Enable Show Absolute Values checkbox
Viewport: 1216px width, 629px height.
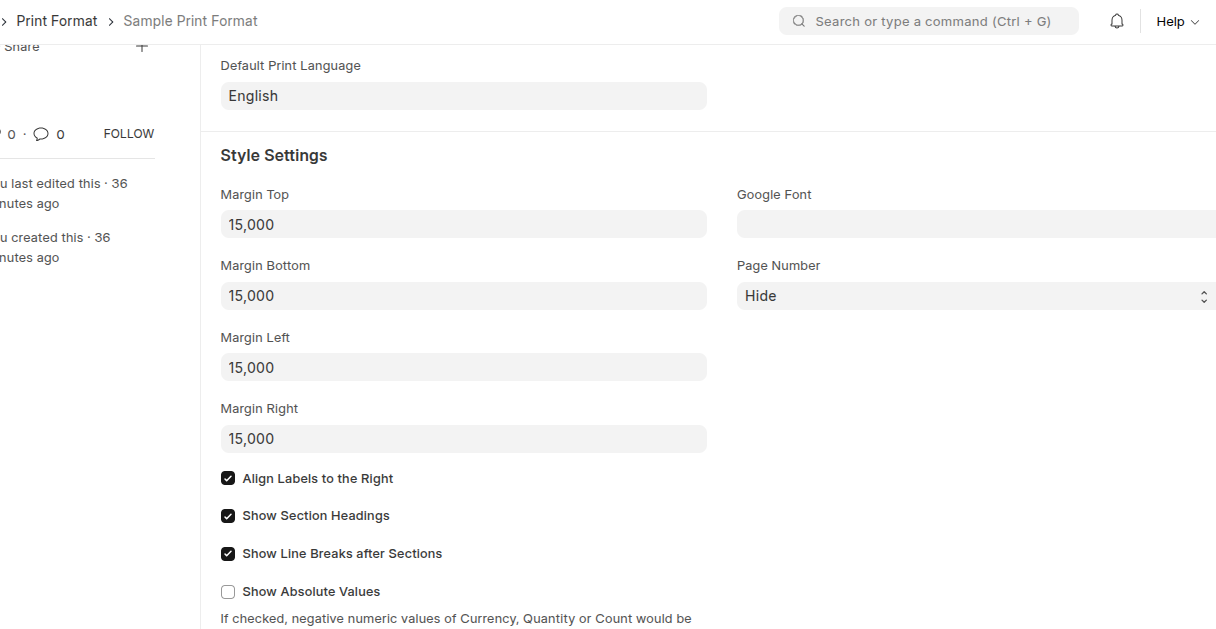click(x=228, y=592)
